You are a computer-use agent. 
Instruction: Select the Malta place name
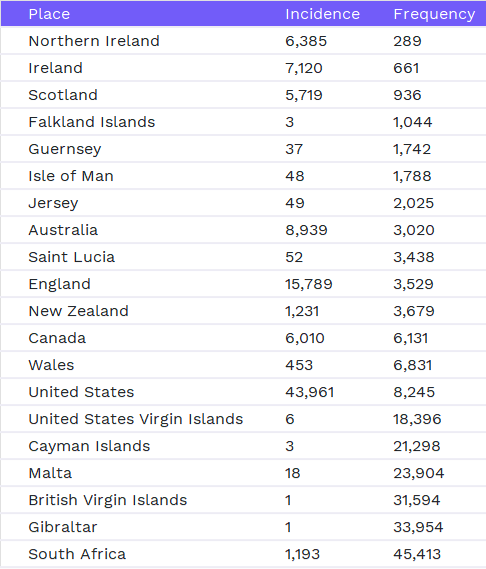[x=50, y=473]
